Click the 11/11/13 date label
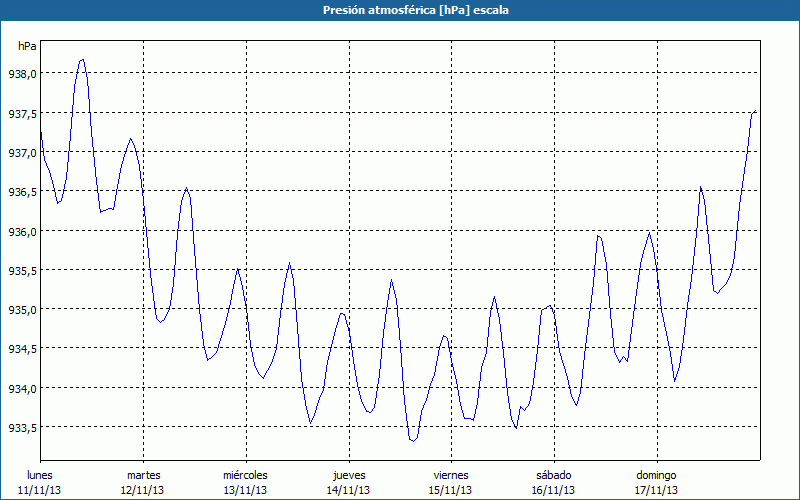800x500 pixels. point(40,490)
